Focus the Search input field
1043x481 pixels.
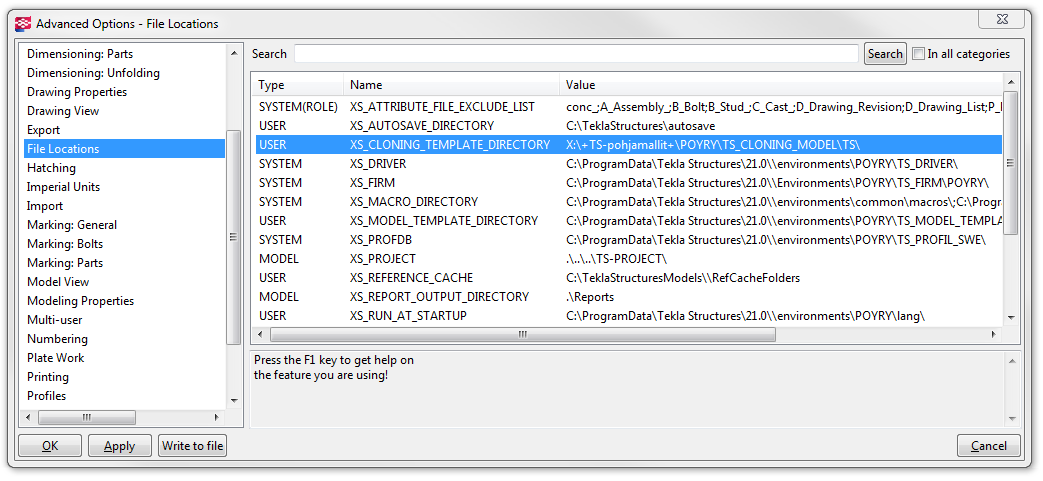pos(576,54)
